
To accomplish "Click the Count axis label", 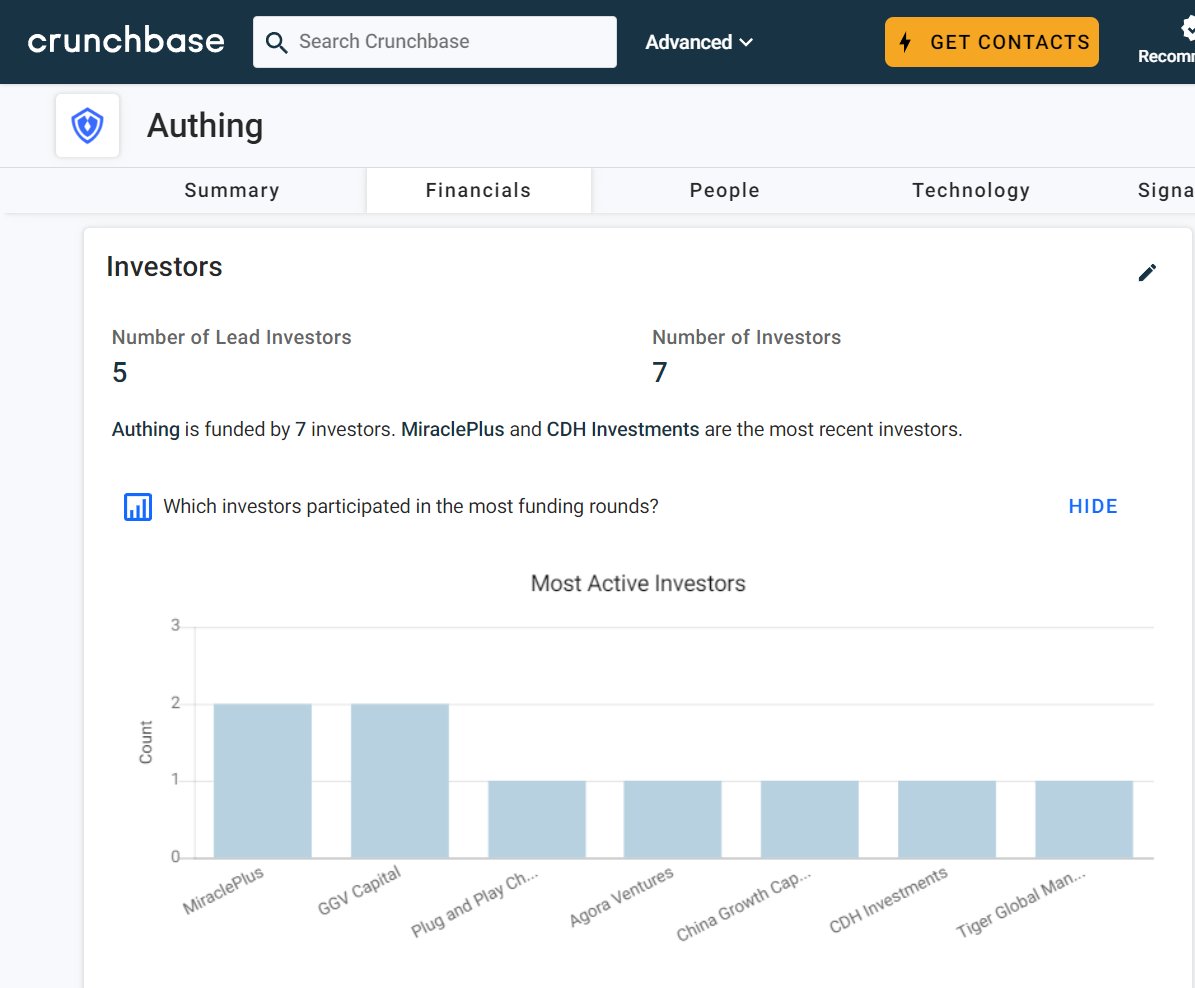I will [x=146, y=742].
